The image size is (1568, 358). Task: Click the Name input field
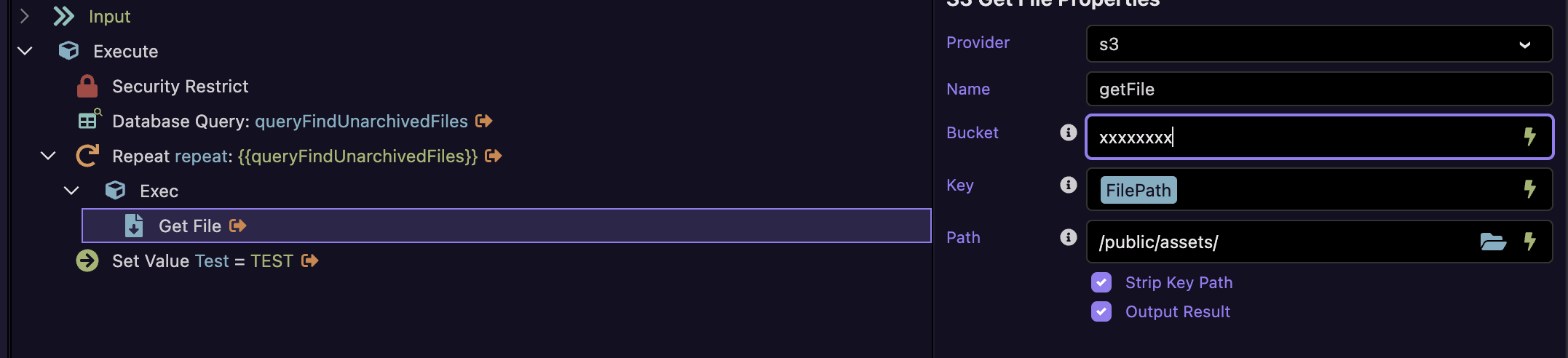click(1318, 89)
